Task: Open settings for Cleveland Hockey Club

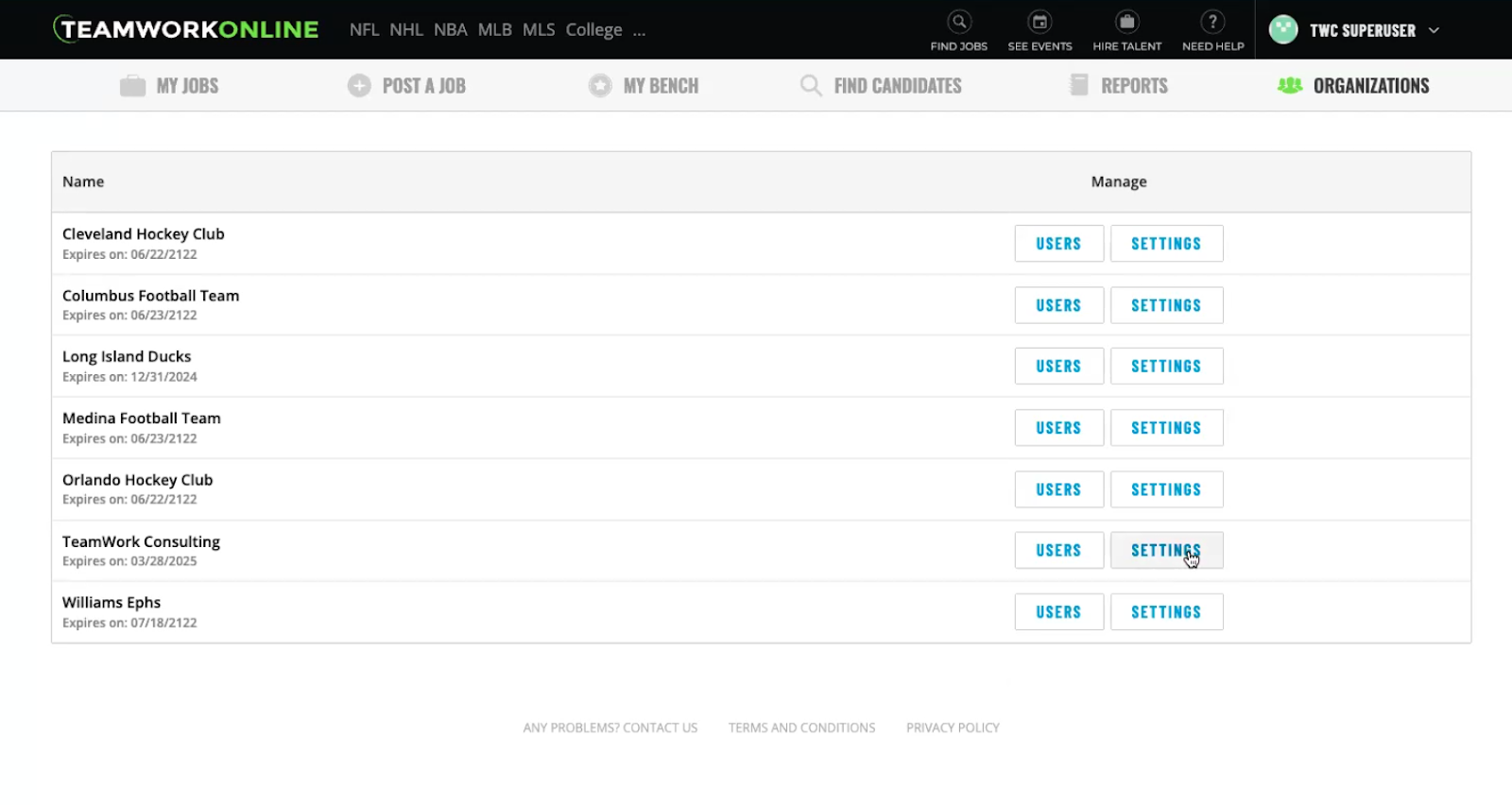Action: point(1167,244)
